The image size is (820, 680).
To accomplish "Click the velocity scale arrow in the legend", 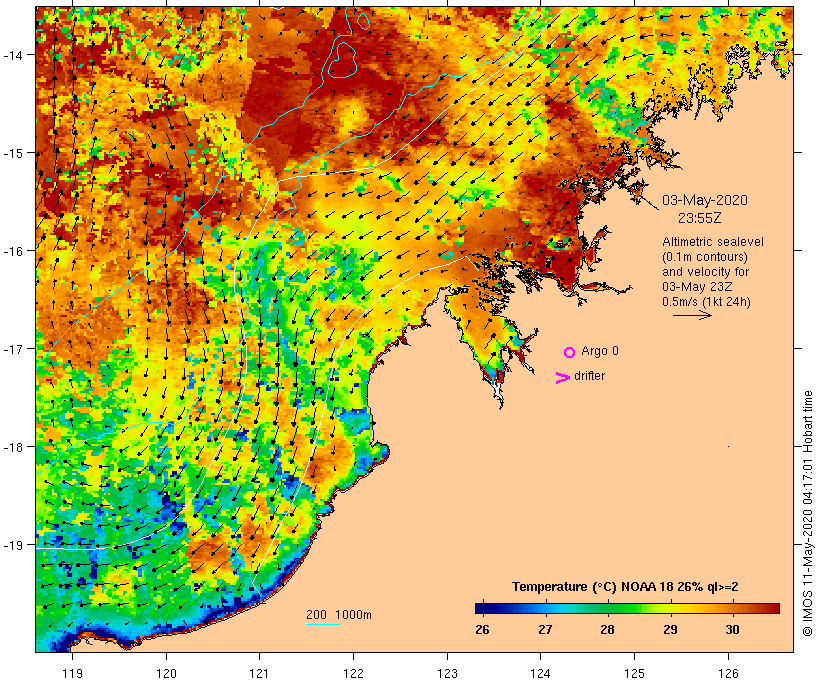I will point(692,315).
